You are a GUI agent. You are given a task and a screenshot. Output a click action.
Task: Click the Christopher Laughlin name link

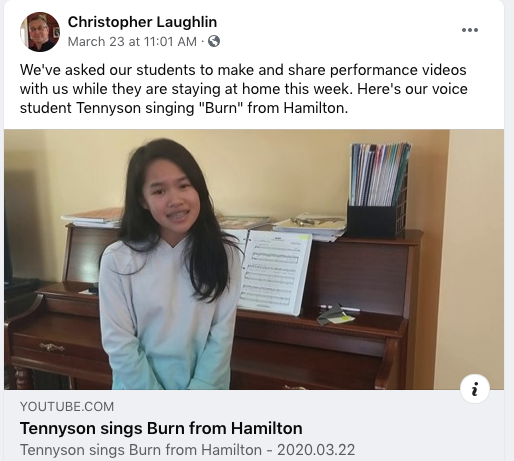[x=142, y=22]
